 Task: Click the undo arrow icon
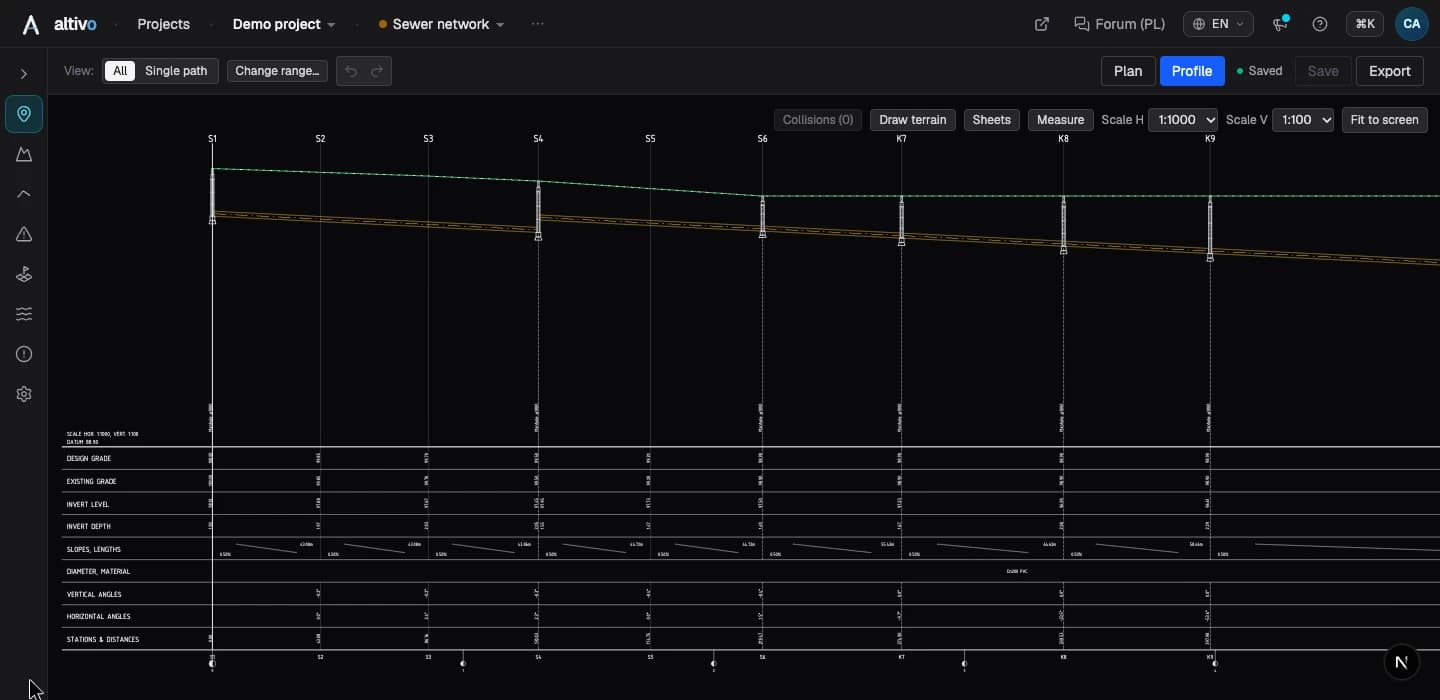[x=351, y=71]
